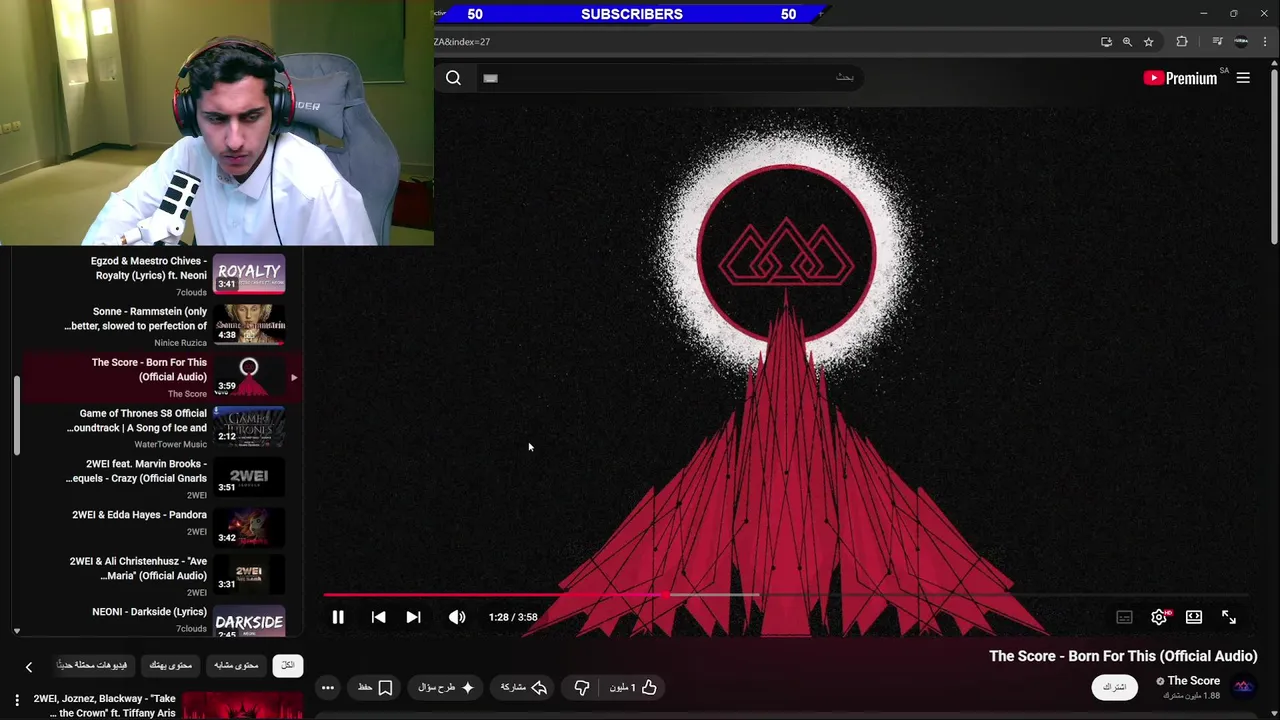Open the DARKSIDE video thumbnail
Screen dimensions: 1280x720
click(x=249, y=622)
